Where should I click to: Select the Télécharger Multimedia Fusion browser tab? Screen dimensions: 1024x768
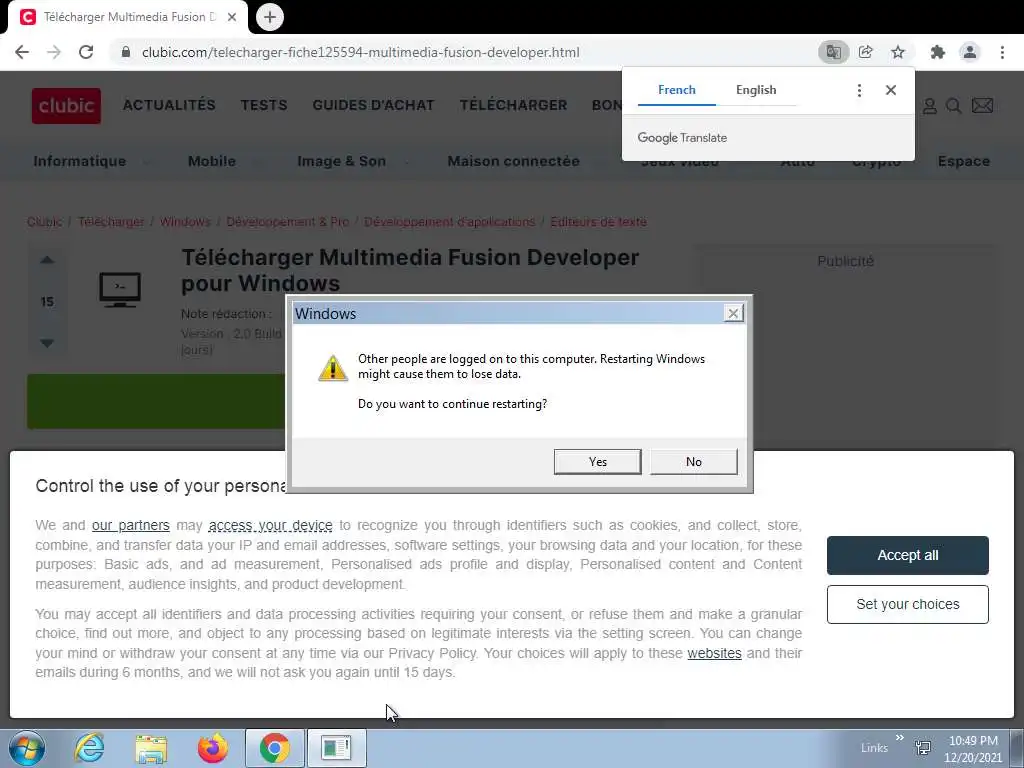(128, 17)
